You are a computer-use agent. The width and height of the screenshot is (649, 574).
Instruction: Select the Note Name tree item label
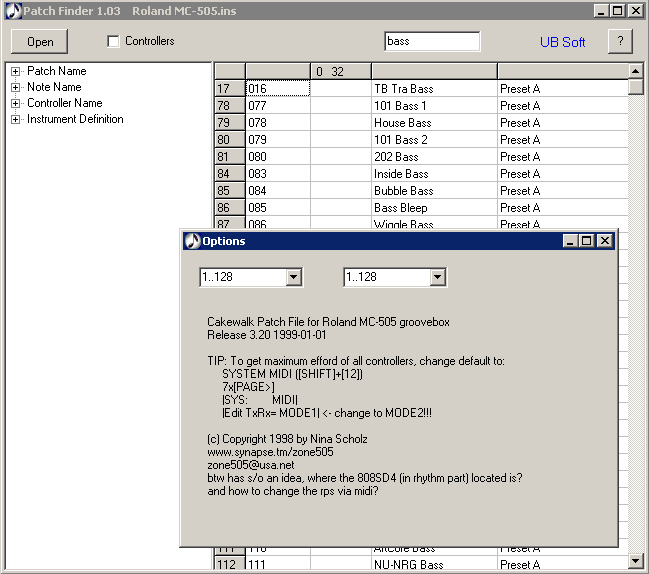tap(54, 87)
